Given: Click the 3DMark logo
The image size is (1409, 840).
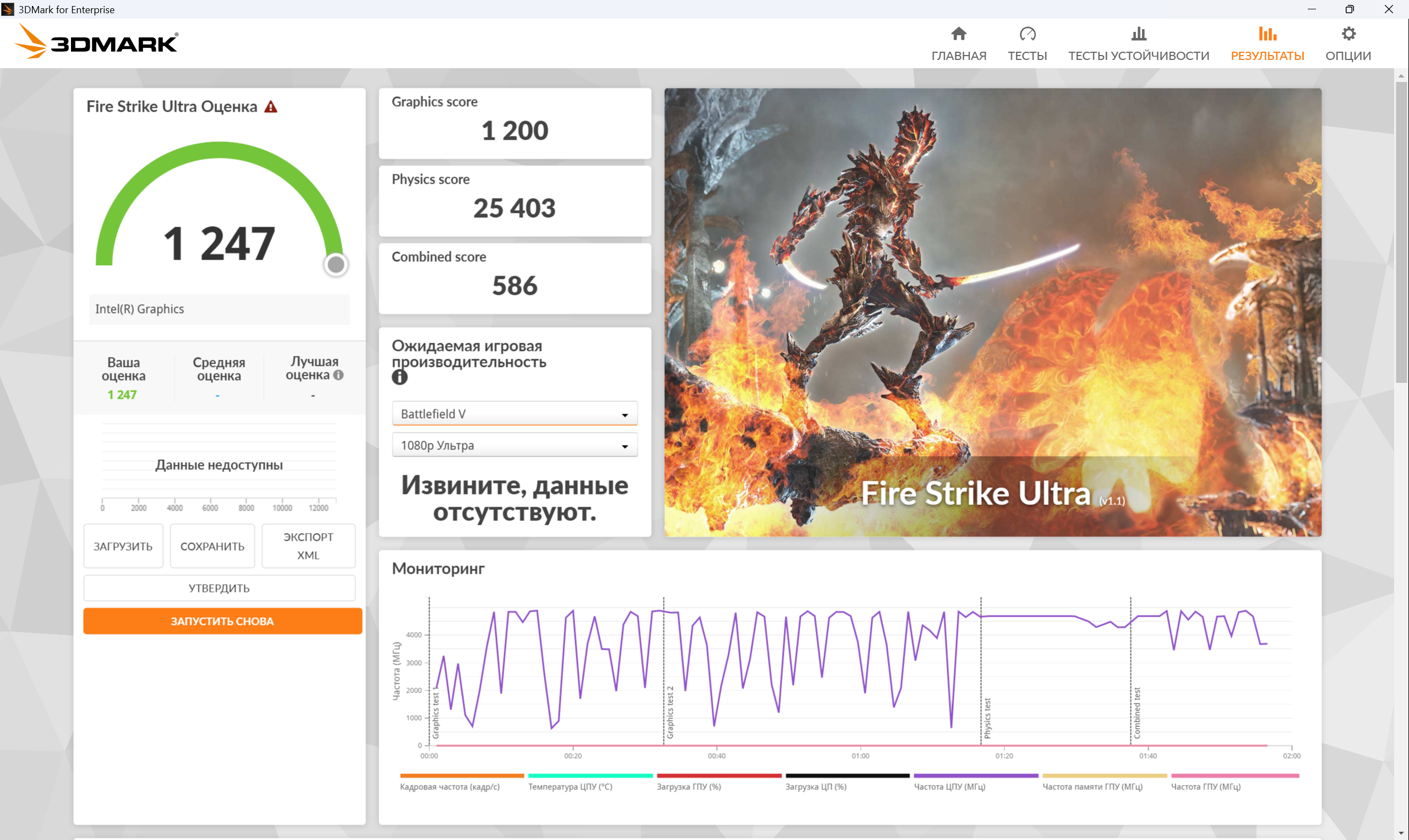Looking at the screenshot, I should click(96, 42).
